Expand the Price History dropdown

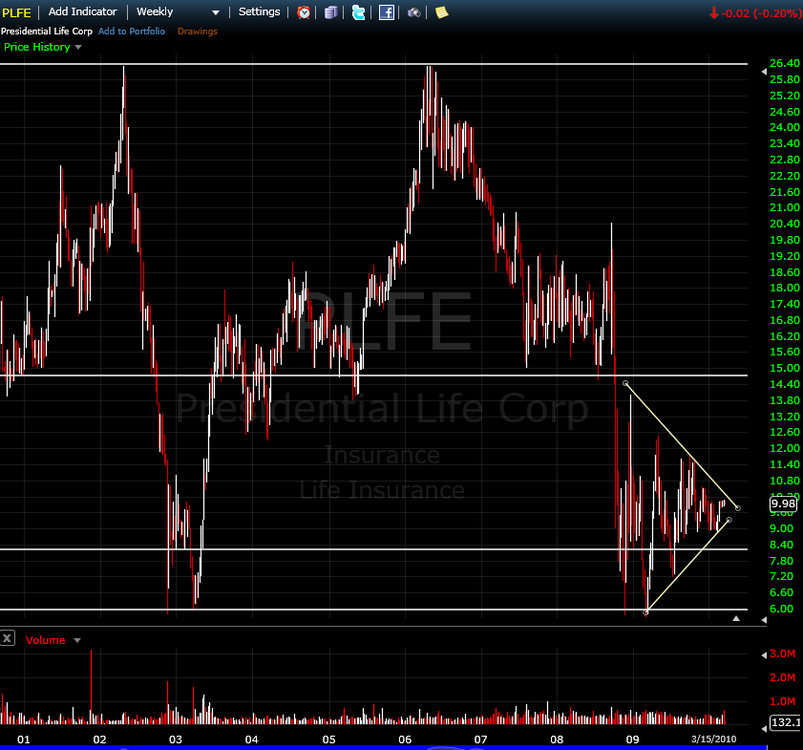pyautogui.click(x=78, y=47)
